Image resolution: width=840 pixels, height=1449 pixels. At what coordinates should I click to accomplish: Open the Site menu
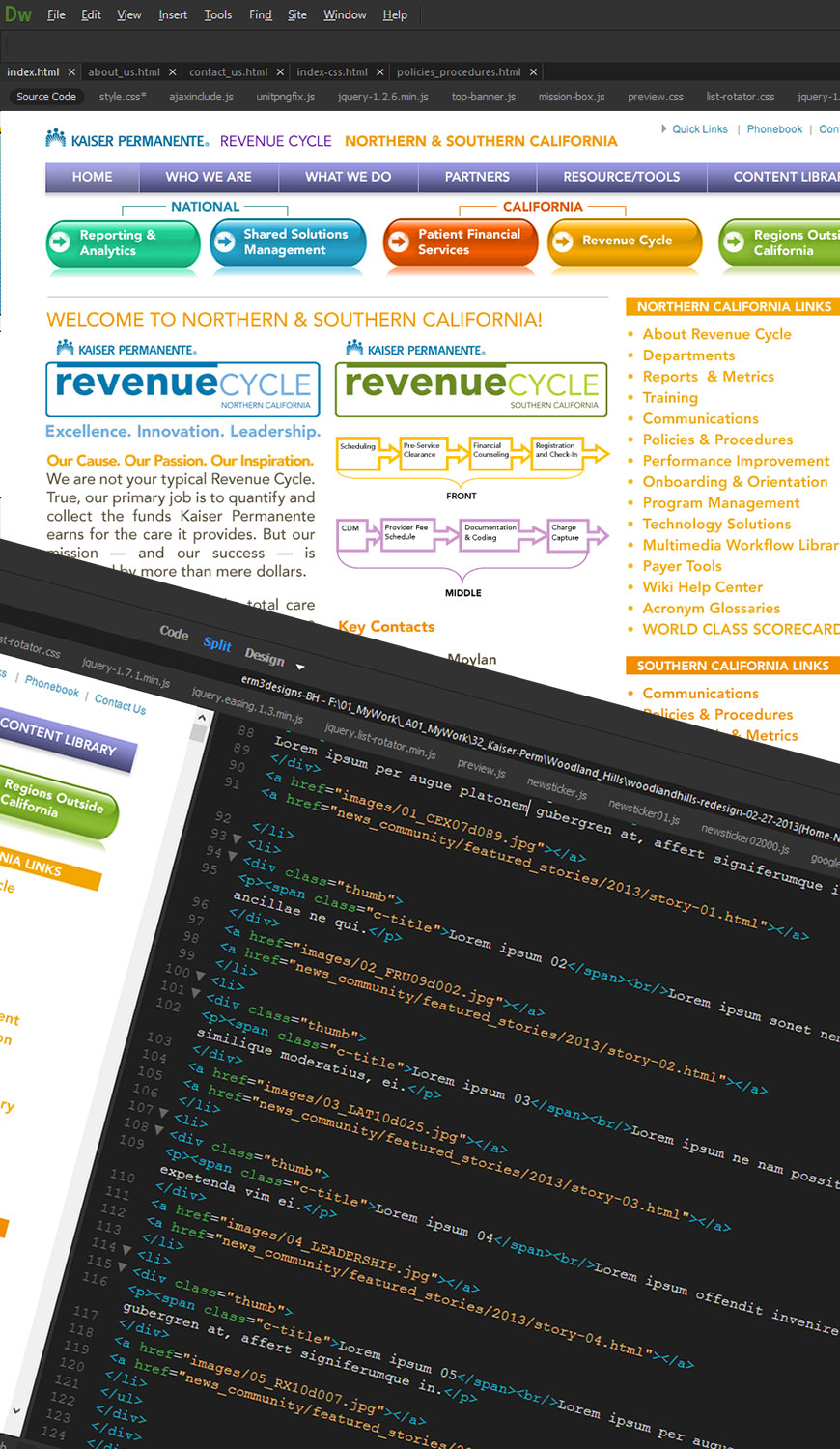pos(296,14)
